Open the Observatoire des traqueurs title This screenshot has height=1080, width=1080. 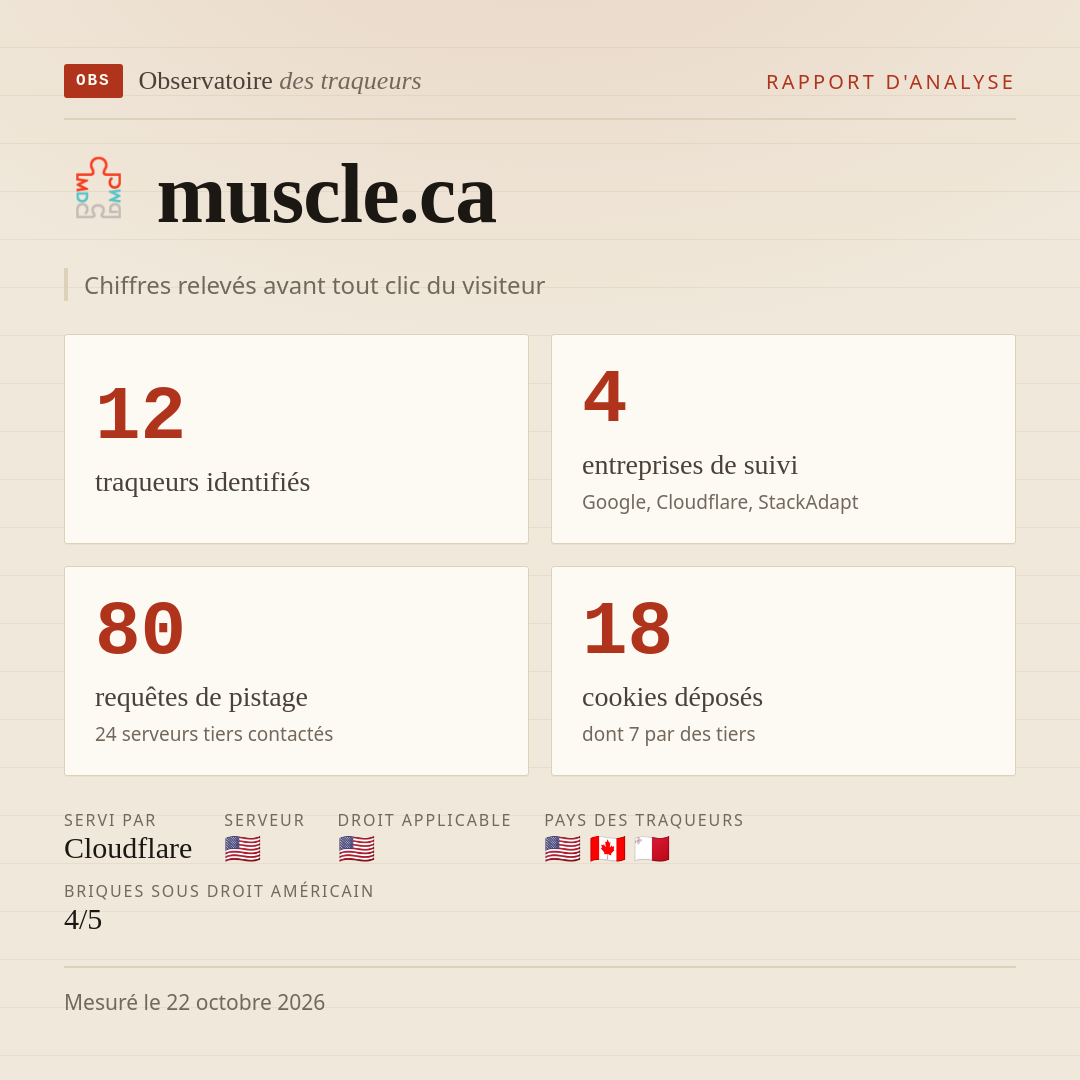point(280,81)
